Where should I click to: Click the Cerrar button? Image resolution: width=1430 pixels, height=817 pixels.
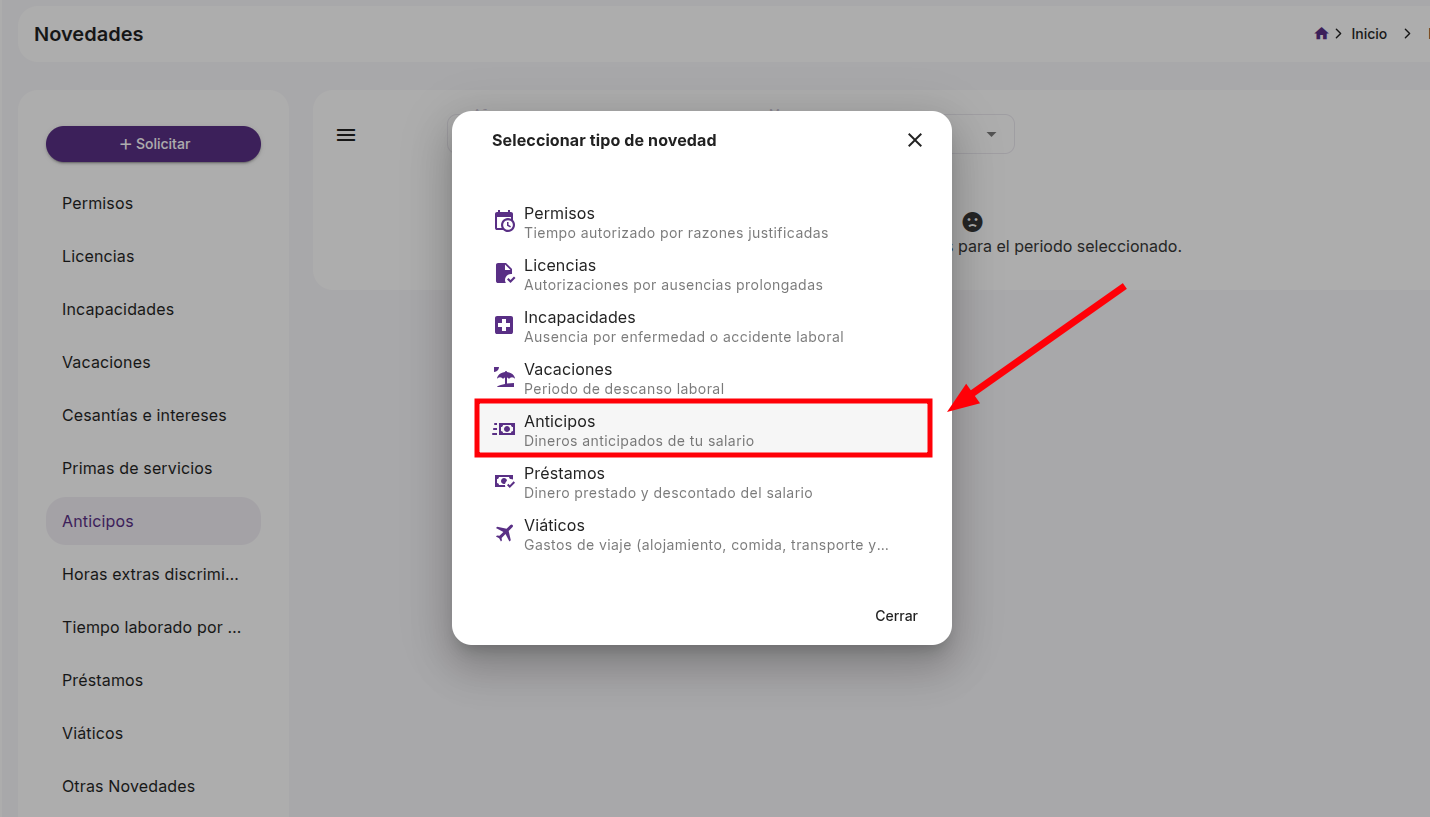pyautogui.click(x=896, y=616)
